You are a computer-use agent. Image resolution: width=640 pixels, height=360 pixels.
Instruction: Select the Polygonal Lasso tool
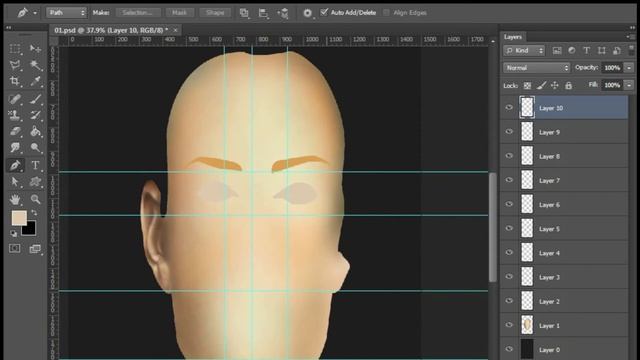click(15, 65)
